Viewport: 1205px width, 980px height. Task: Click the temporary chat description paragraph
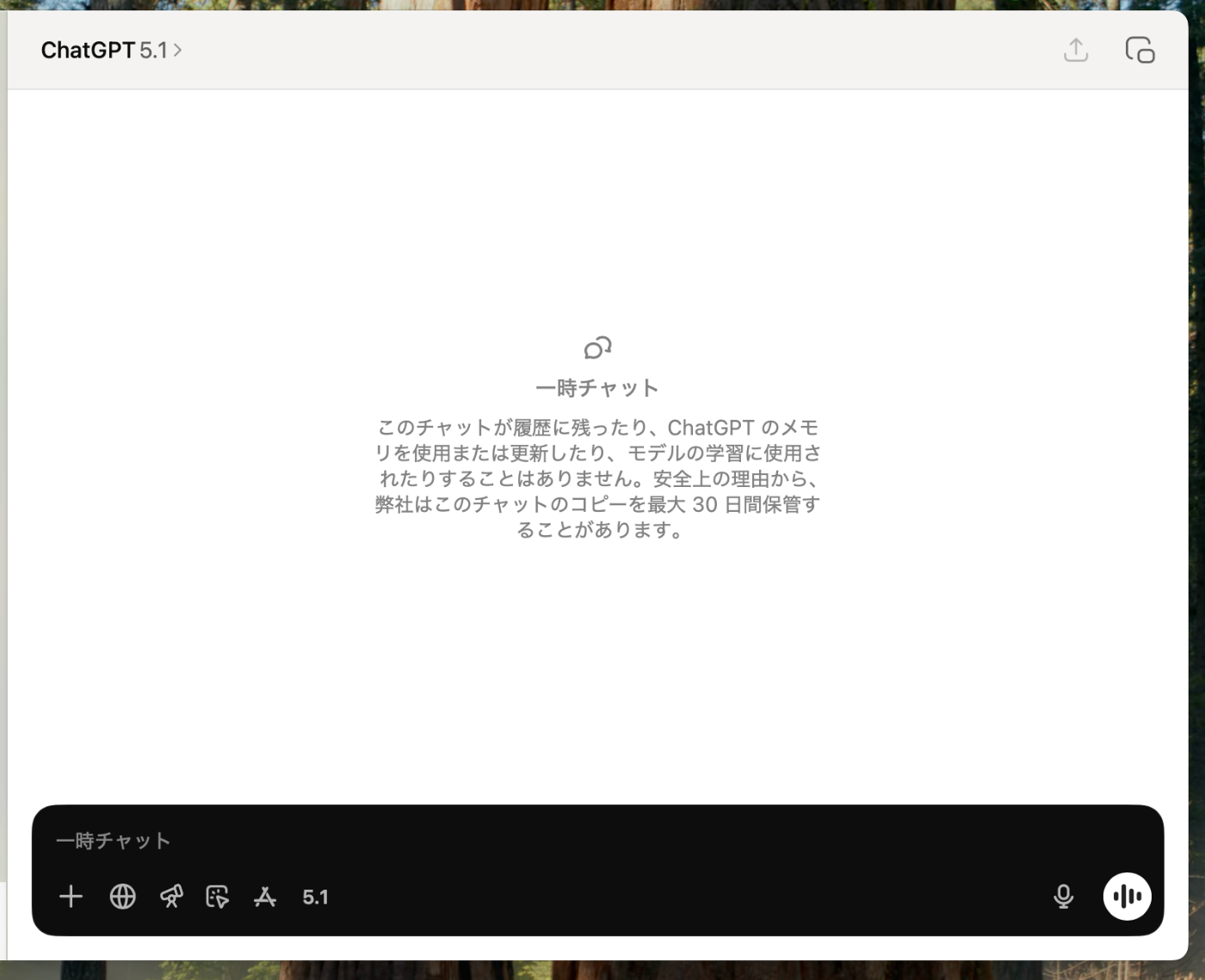point(597,479)
